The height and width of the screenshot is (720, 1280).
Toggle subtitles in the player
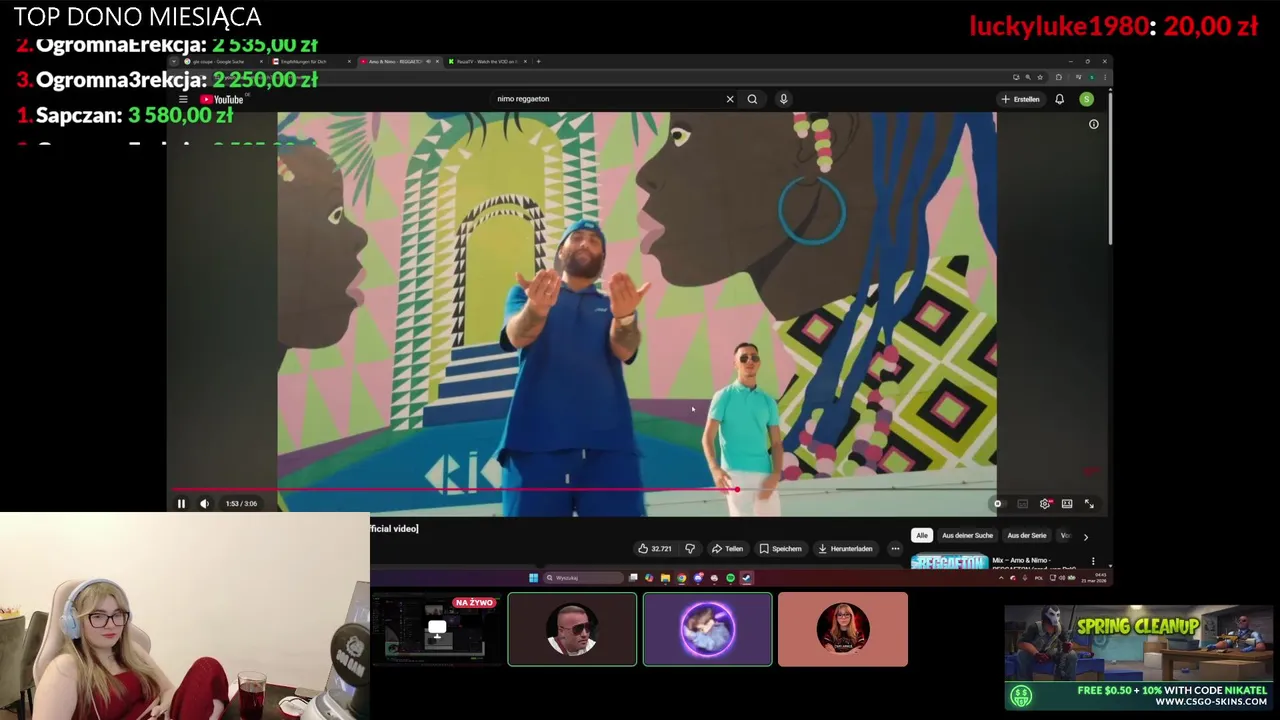(x=1022, y=504)
